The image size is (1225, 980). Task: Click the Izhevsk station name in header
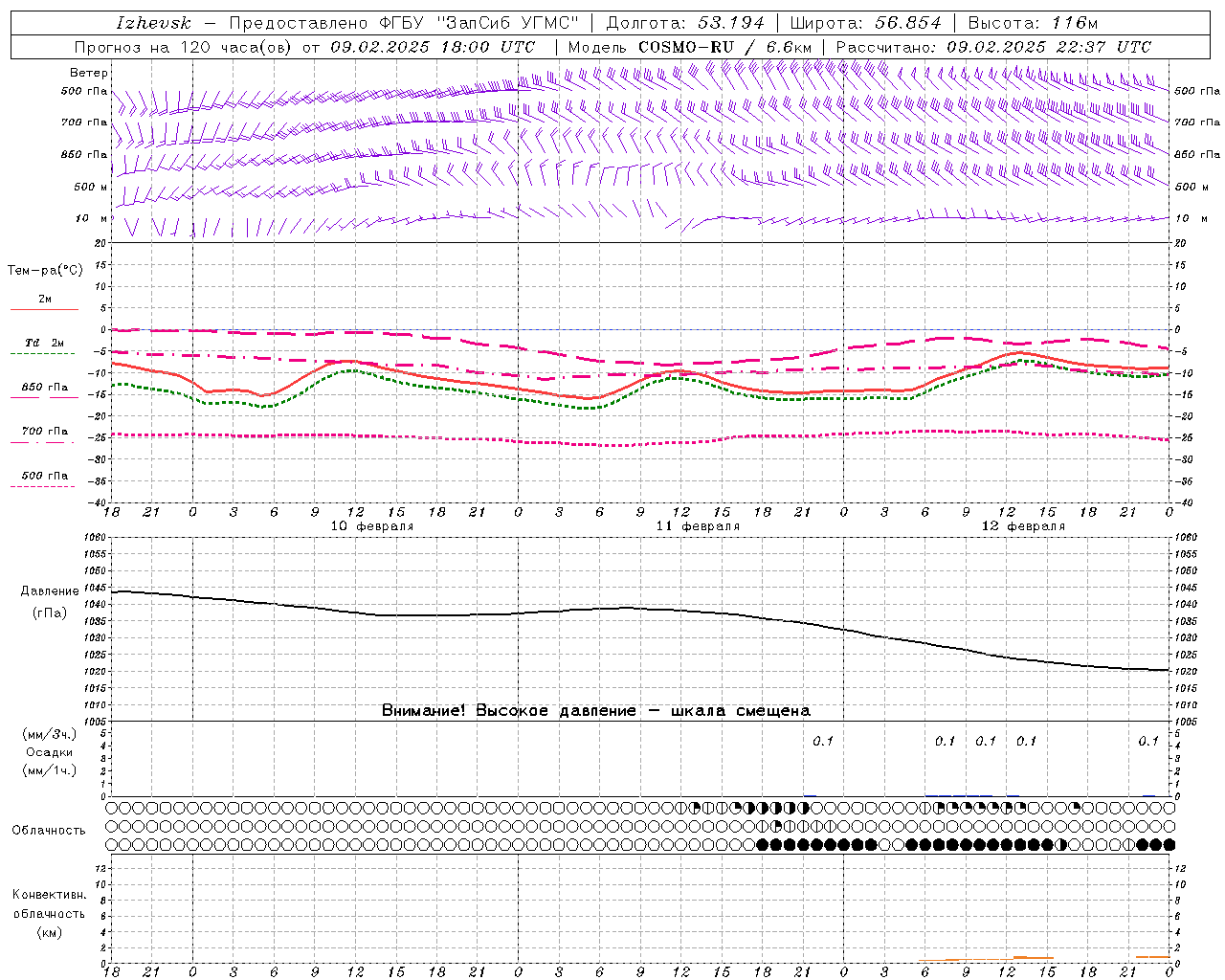click(x=153, y=23)
